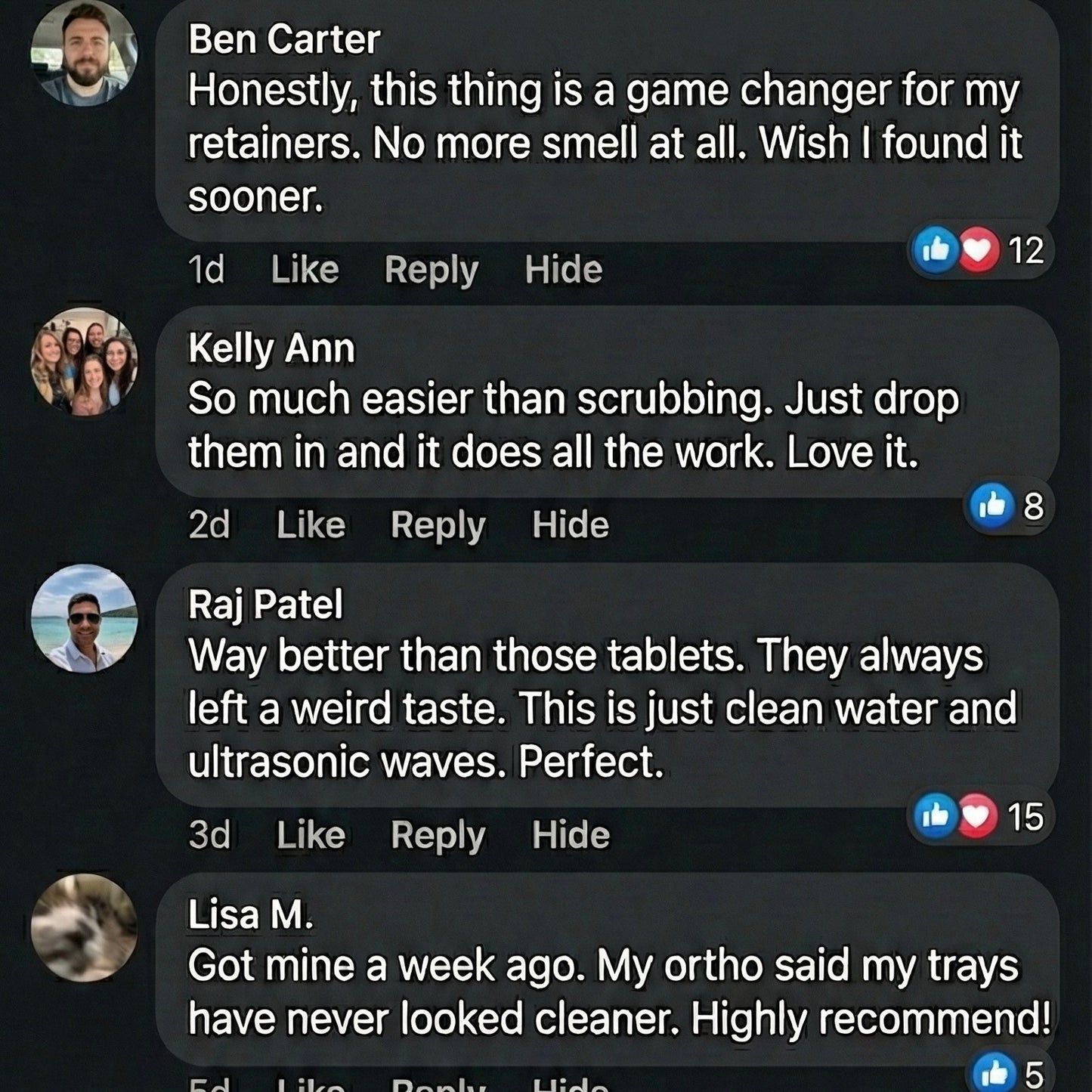Image resolution: width=1092 pixels, height=1092 pixels.
Task: View who reacted with 15 on Raj Patel's comment
Action: (1025, 815)
